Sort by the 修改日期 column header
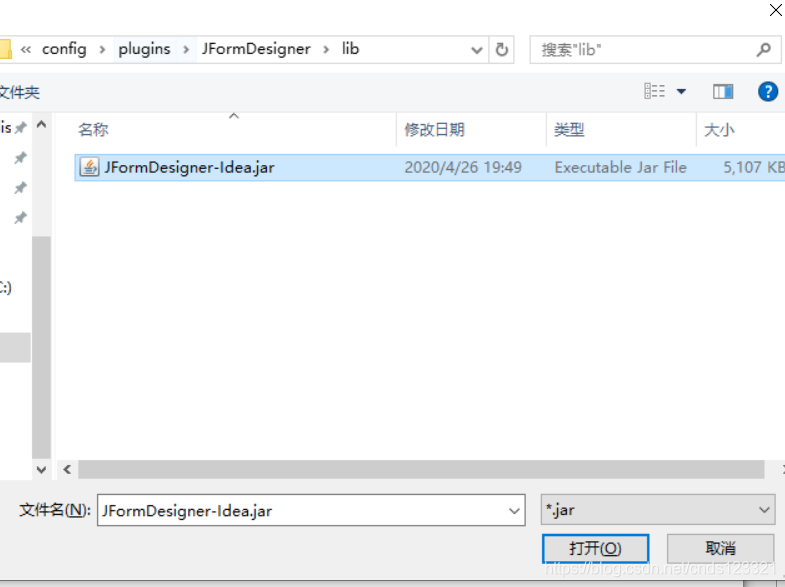 click(435, 130)
